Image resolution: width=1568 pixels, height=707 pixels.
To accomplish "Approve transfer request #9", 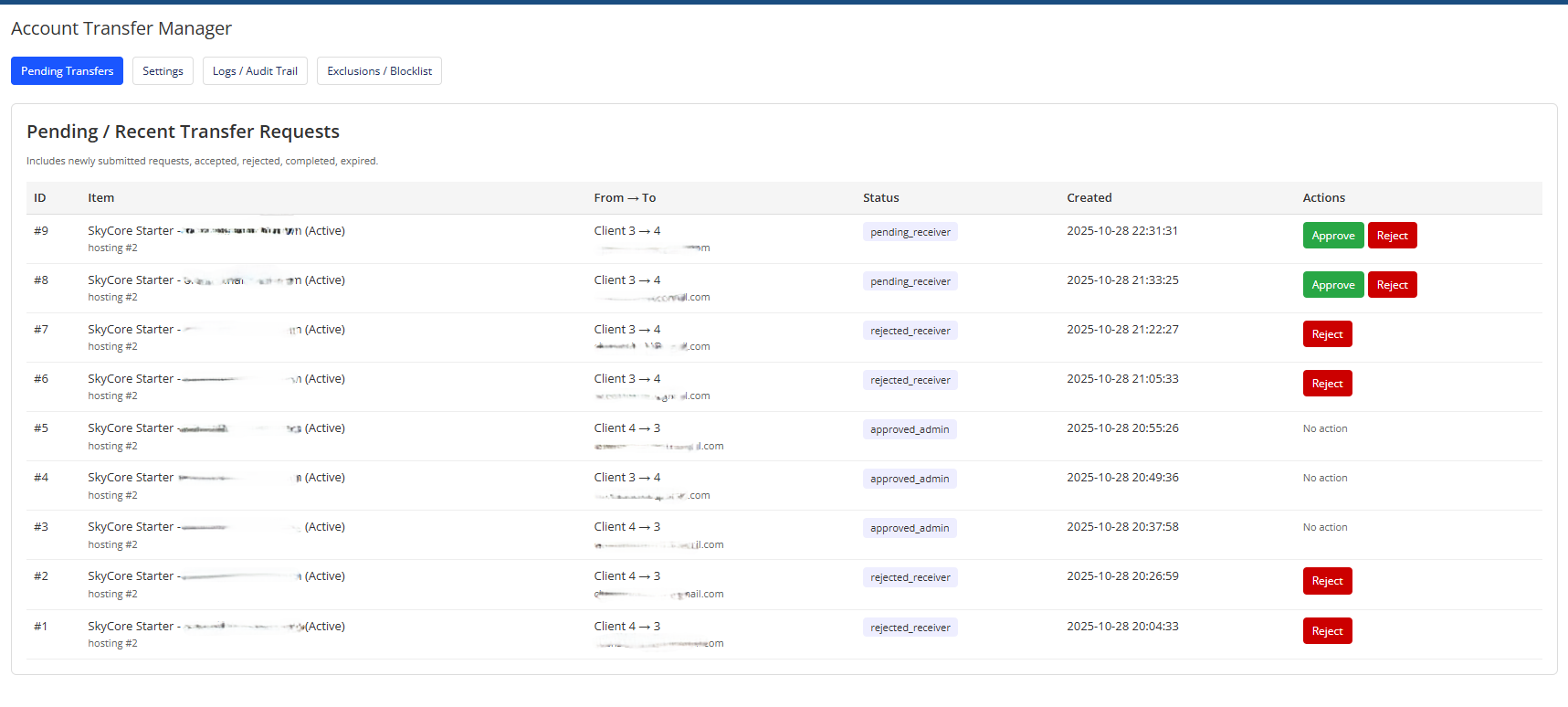I will tap(1332, 236).
